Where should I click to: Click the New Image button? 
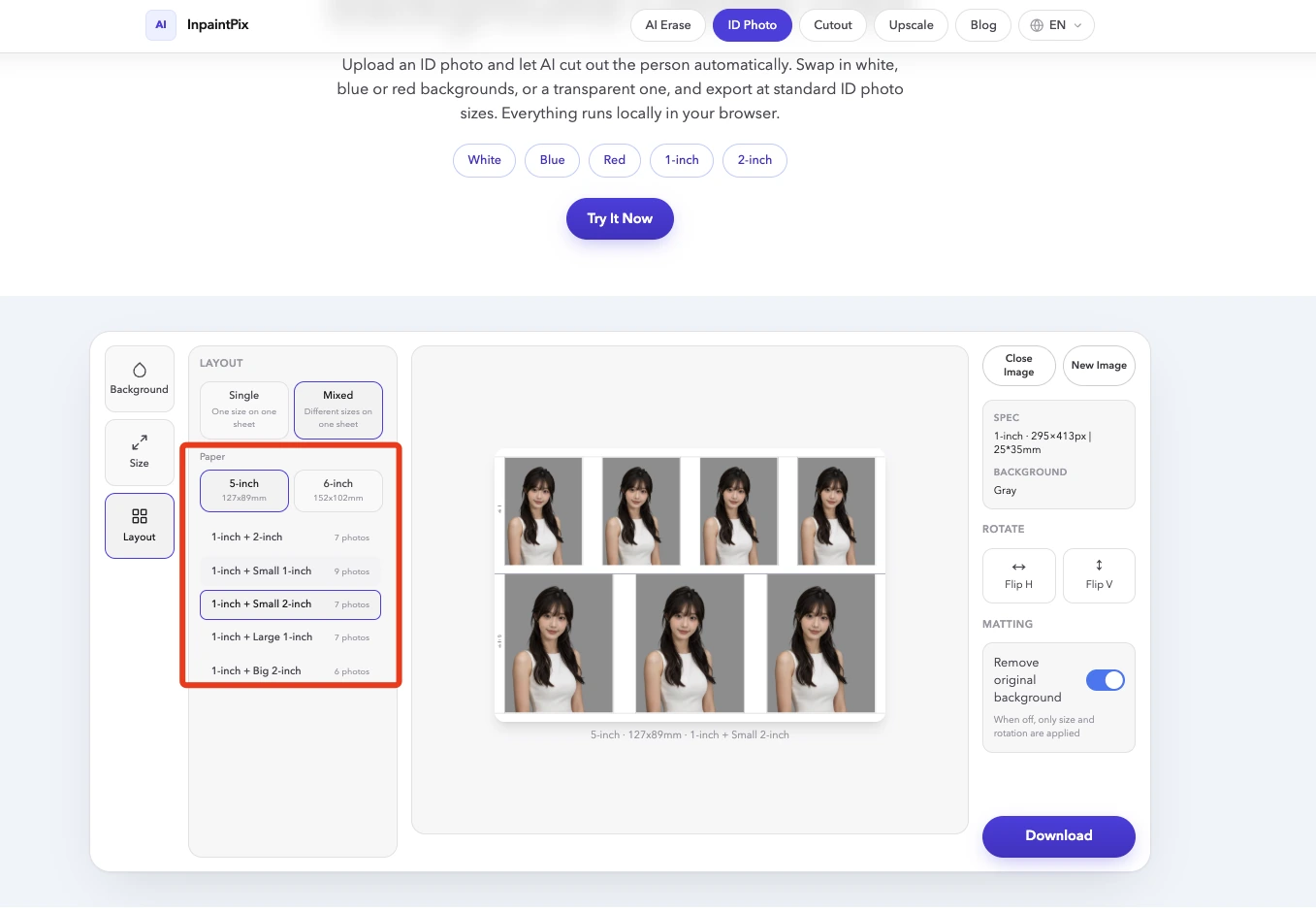(1099, 366)
